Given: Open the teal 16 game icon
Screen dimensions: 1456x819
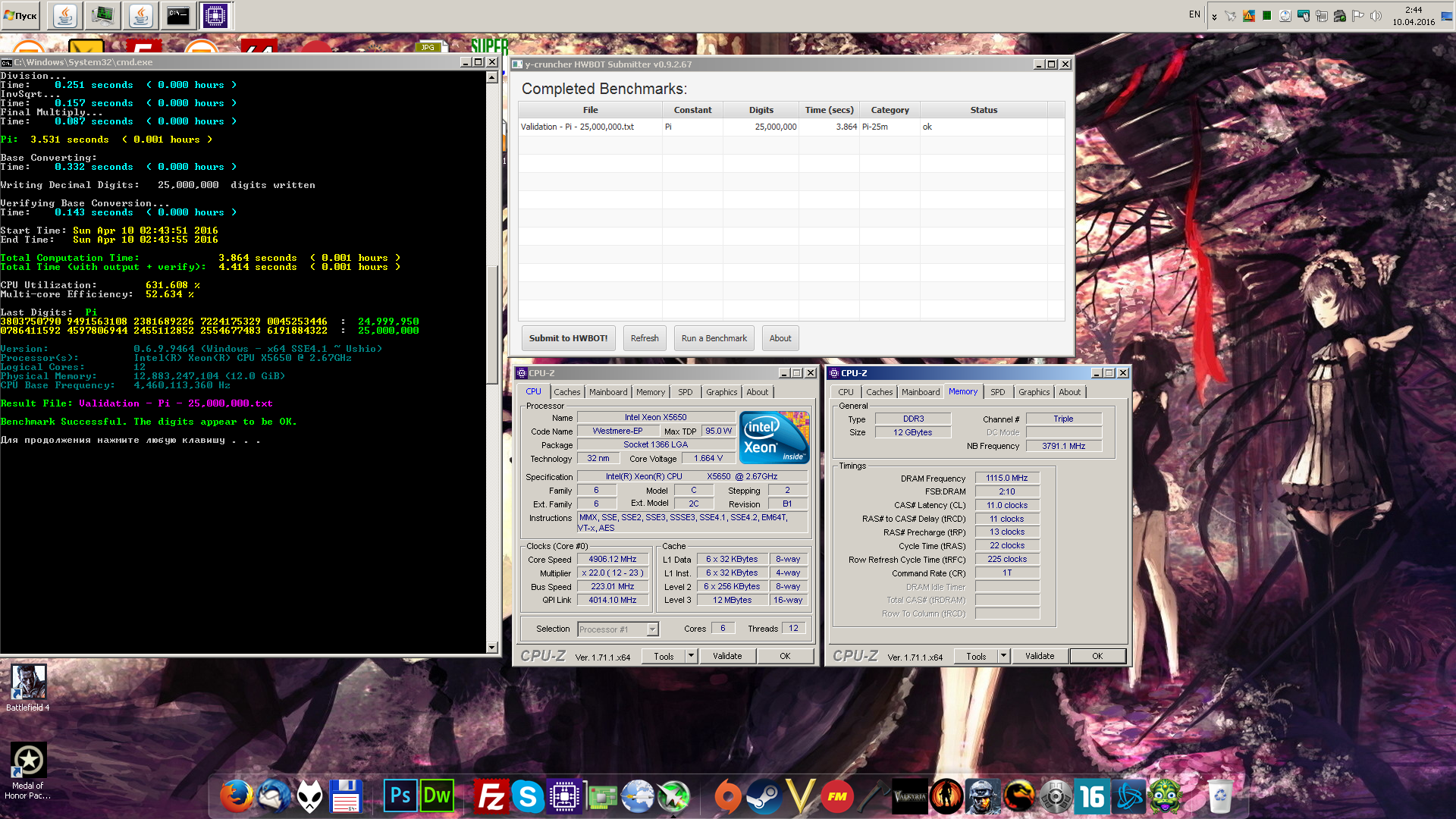Looking at the screenshot, I should point(1092,796).
